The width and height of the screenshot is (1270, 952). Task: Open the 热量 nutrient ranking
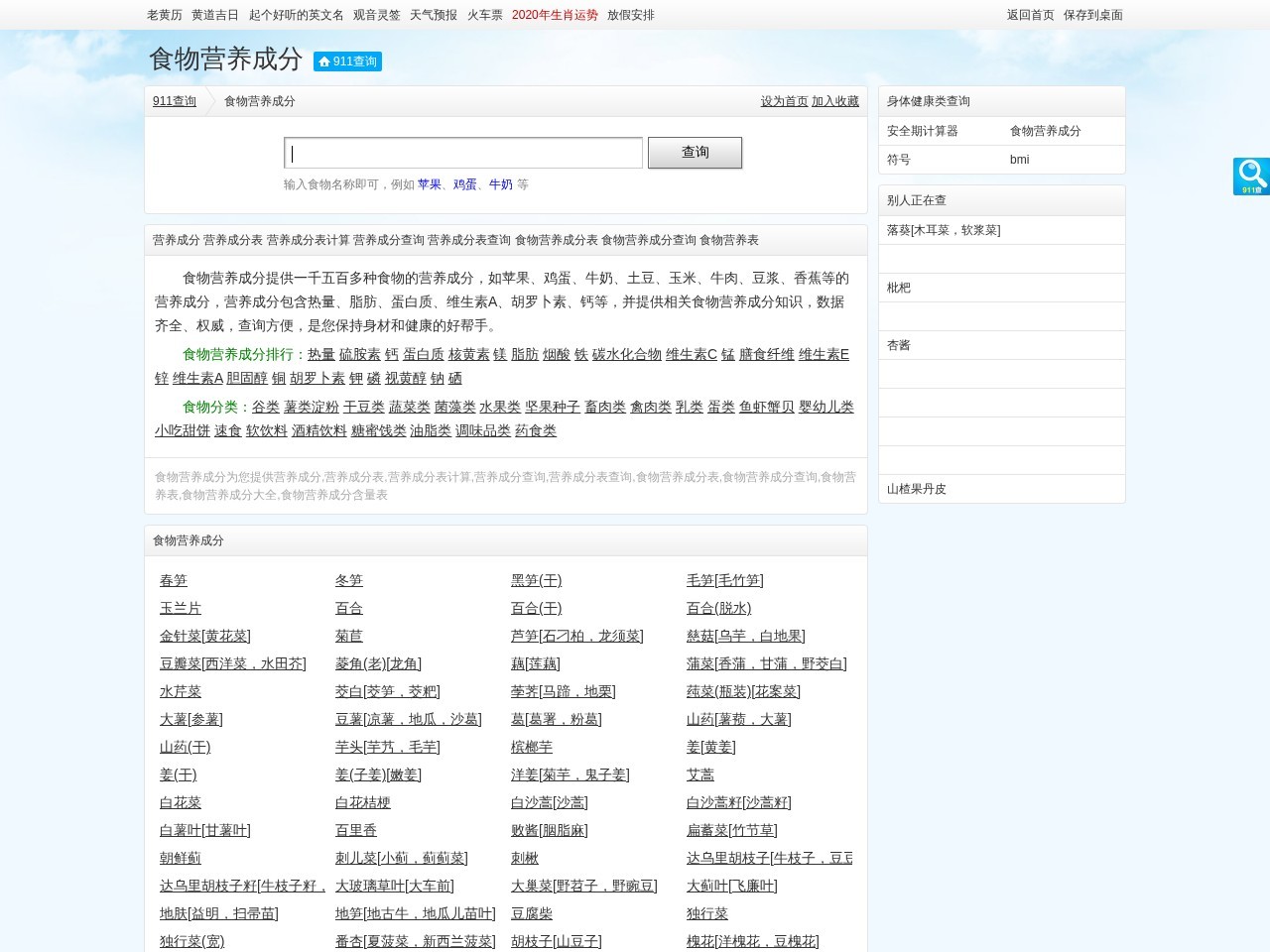pos(321,354)
